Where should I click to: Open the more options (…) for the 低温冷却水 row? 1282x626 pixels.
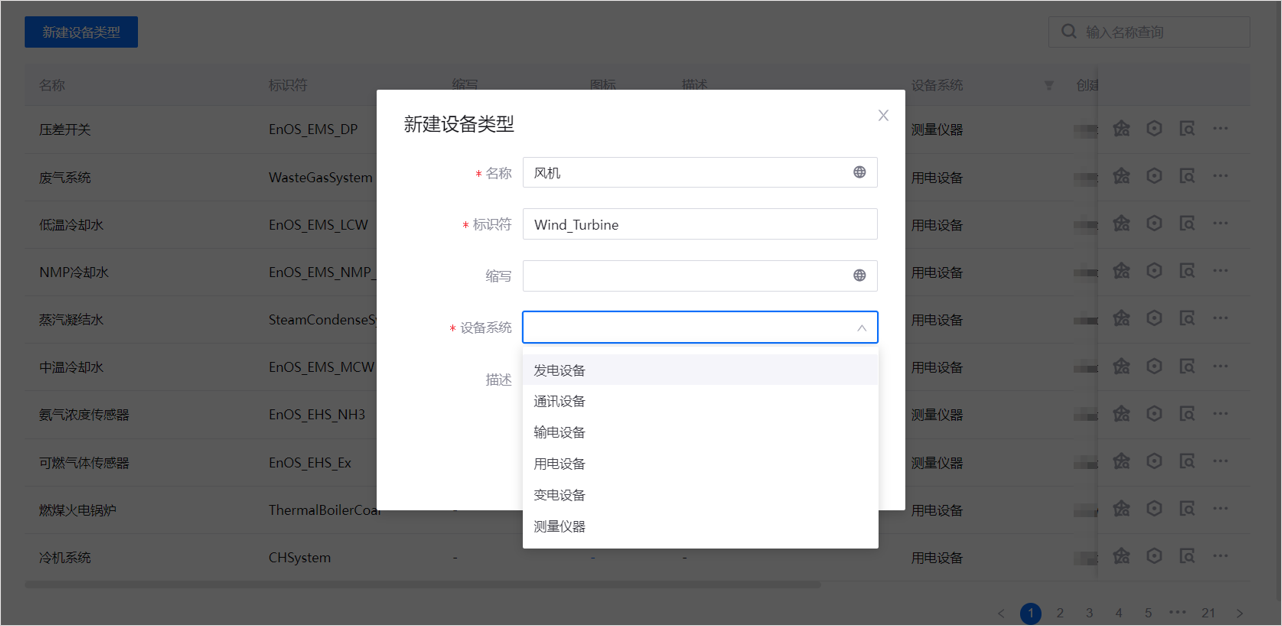pos(1220,224)
